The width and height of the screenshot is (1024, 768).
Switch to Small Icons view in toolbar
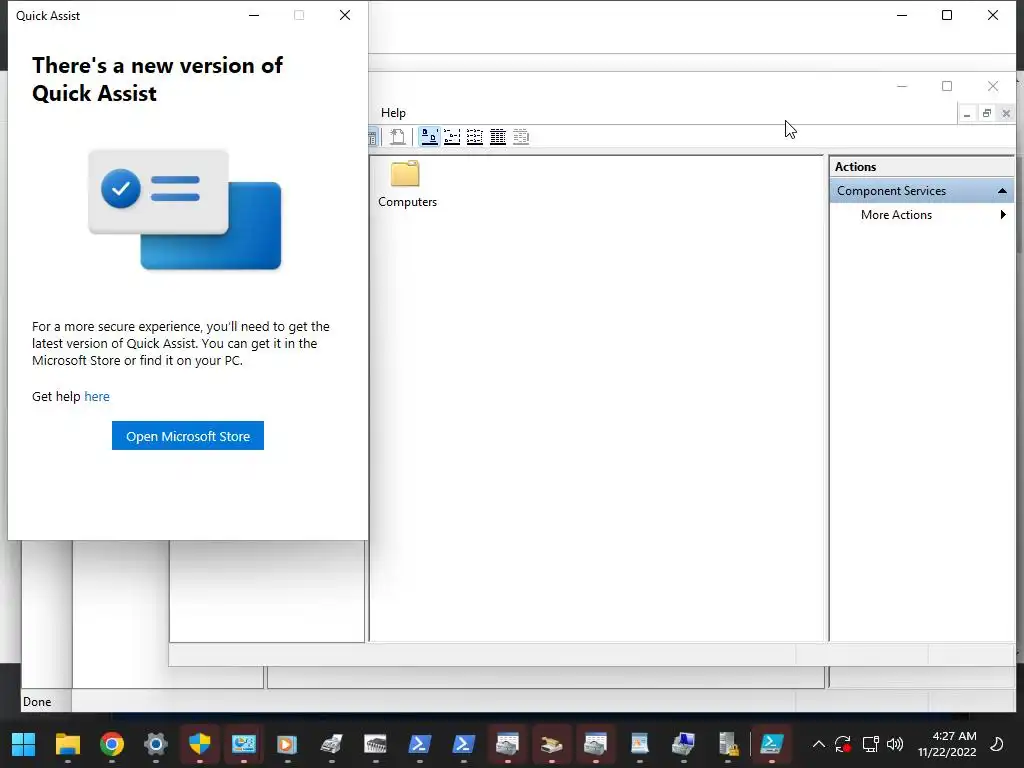click(452, 136)
